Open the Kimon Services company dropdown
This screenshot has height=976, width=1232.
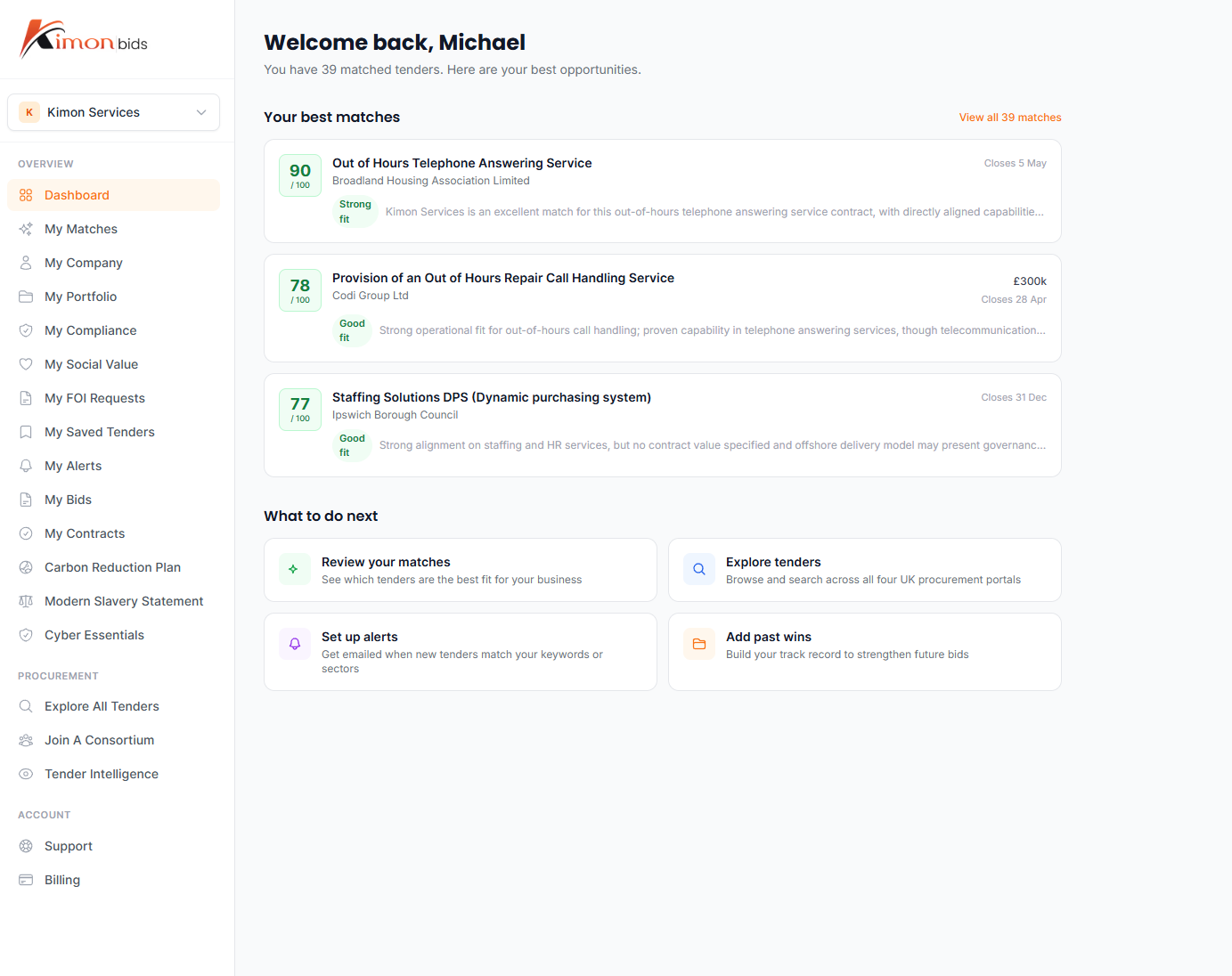click(x=113, y=112)
